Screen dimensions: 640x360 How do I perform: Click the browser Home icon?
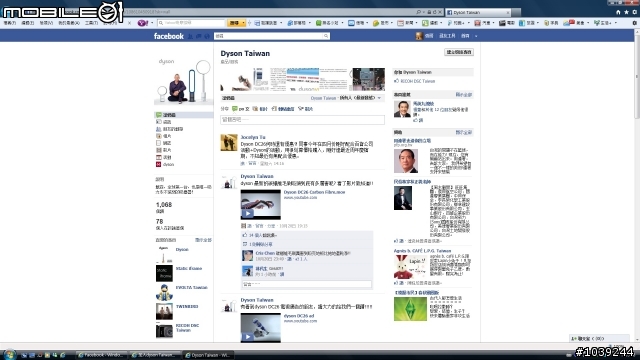coord(618,12)
